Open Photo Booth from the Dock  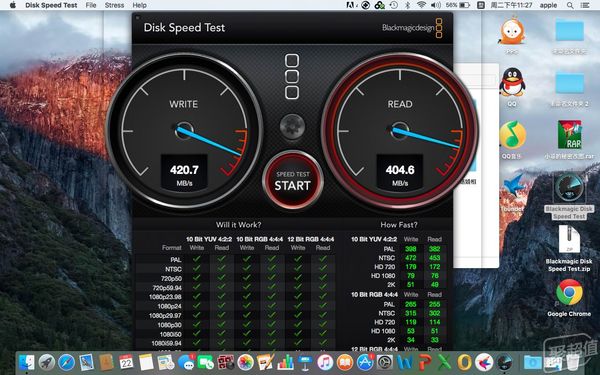[x=226, y=362]
